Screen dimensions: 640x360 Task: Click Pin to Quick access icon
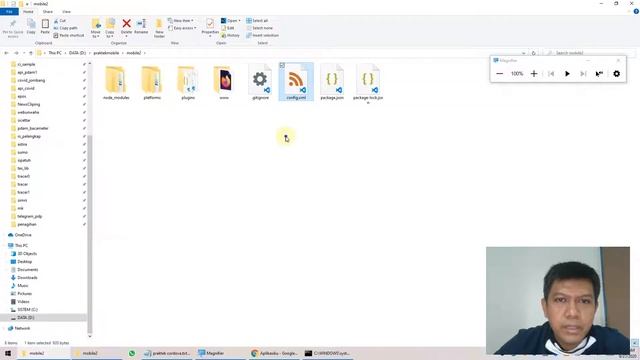click(x=13, y=24)
